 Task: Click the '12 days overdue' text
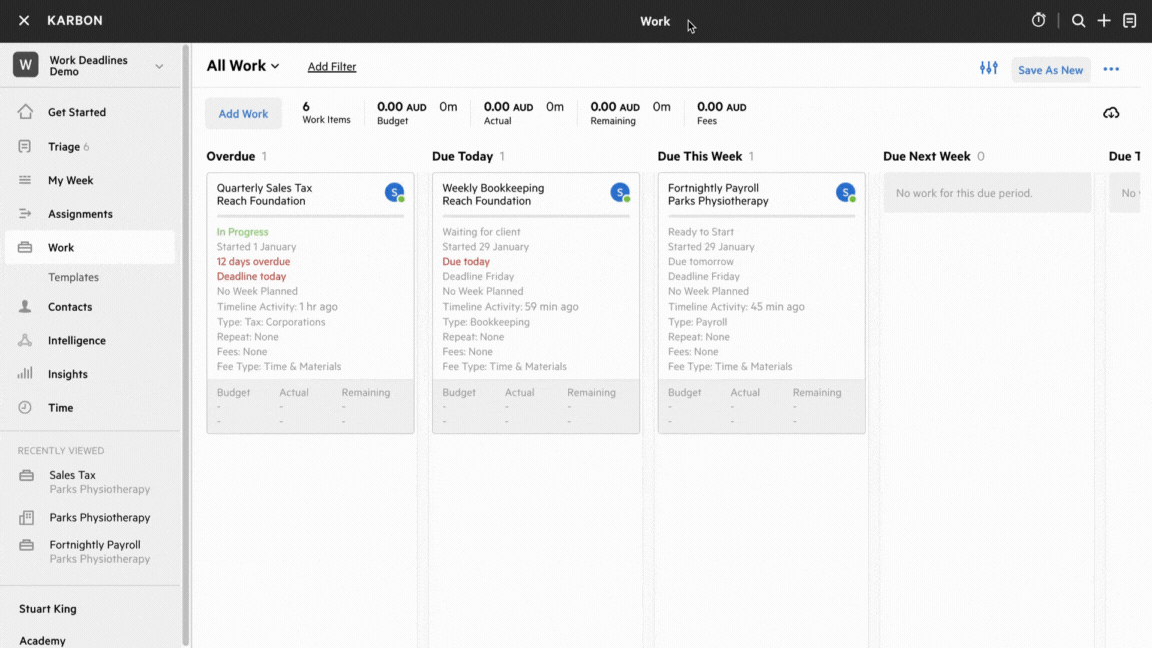[253, 262]
